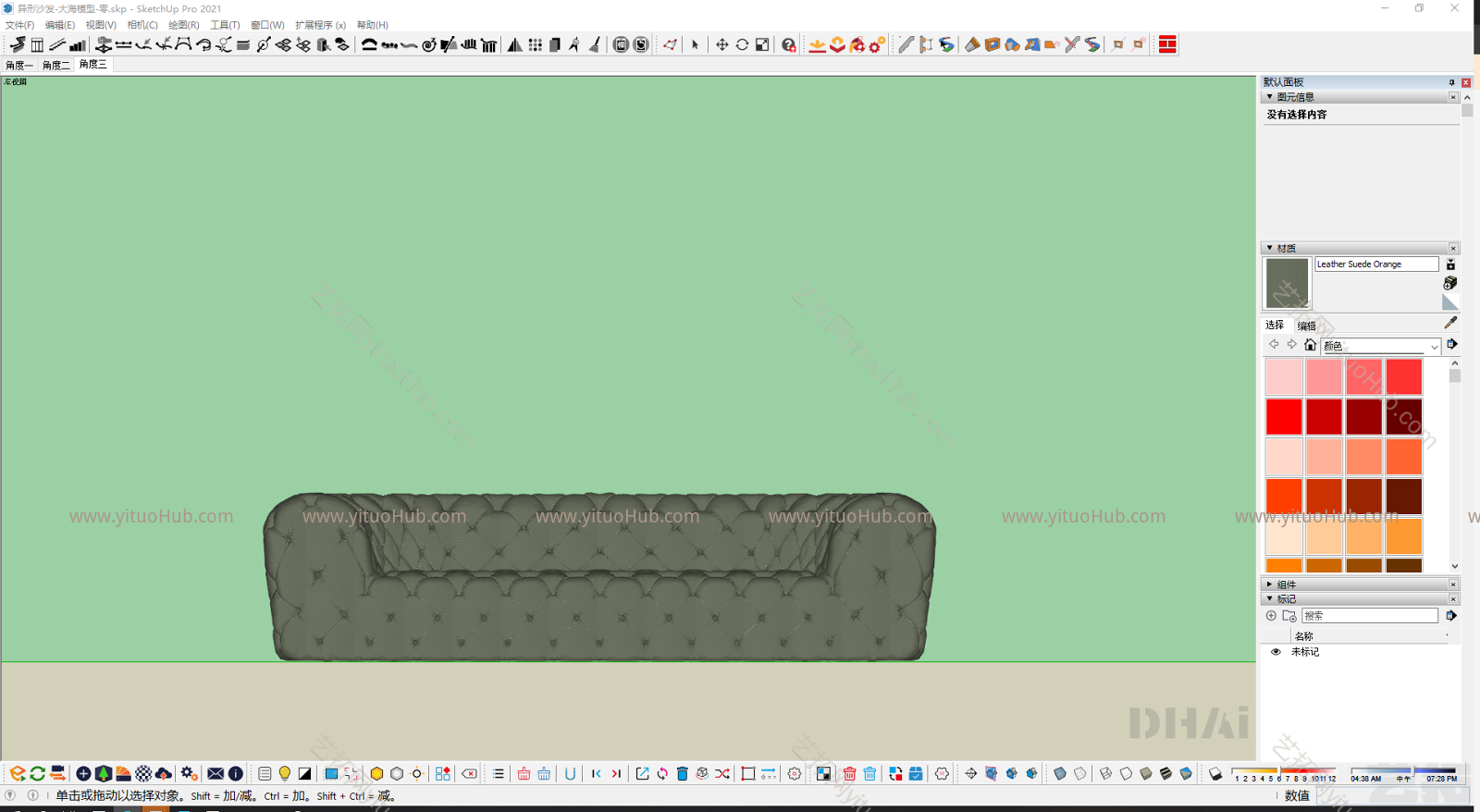
Task: Pick the light pink swatch in the first row
Action: [1284, 376]
